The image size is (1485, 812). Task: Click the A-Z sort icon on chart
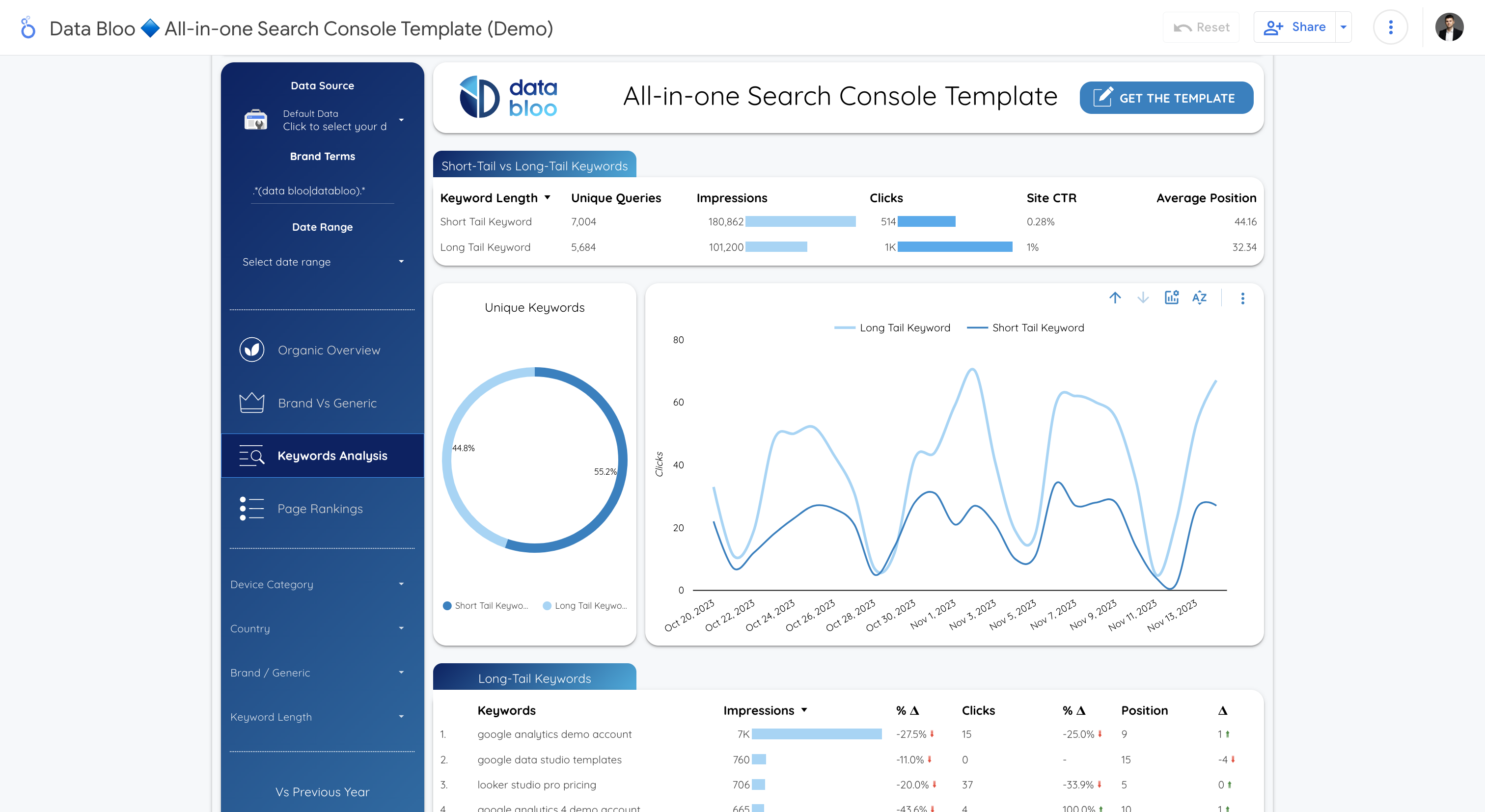pos(1199,298)
